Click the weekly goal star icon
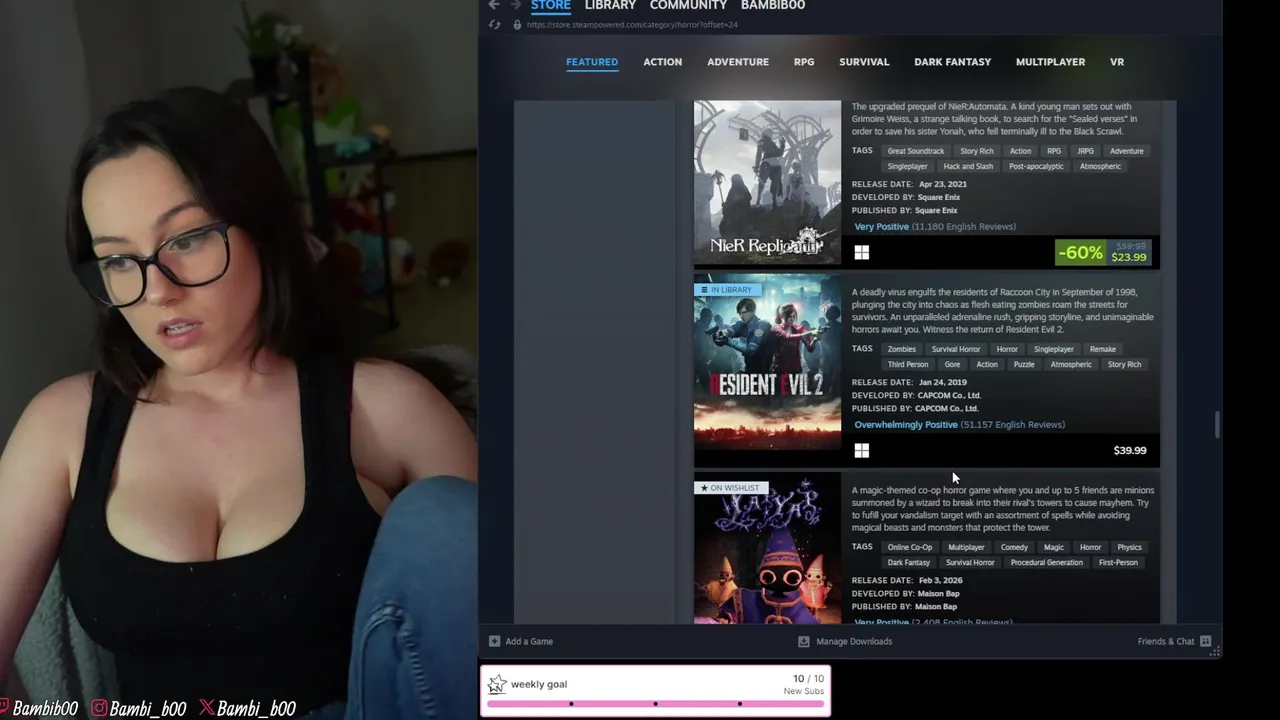 (497, 684)
